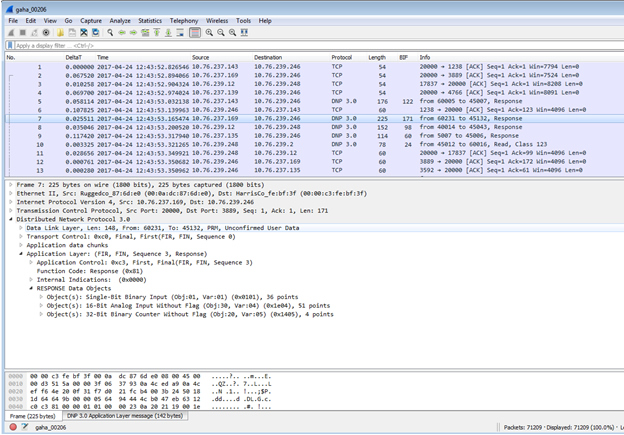Open the Statistics menu
Image resolution: width=624 pixels, height=435 pixels.
tap(150, 21)
